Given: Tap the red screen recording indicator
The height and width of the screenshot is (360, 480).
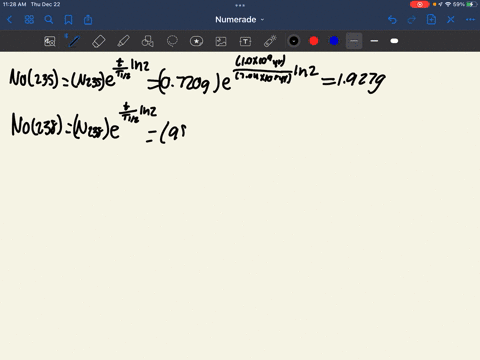Looking at the screenshot, I should coord(420,4).
